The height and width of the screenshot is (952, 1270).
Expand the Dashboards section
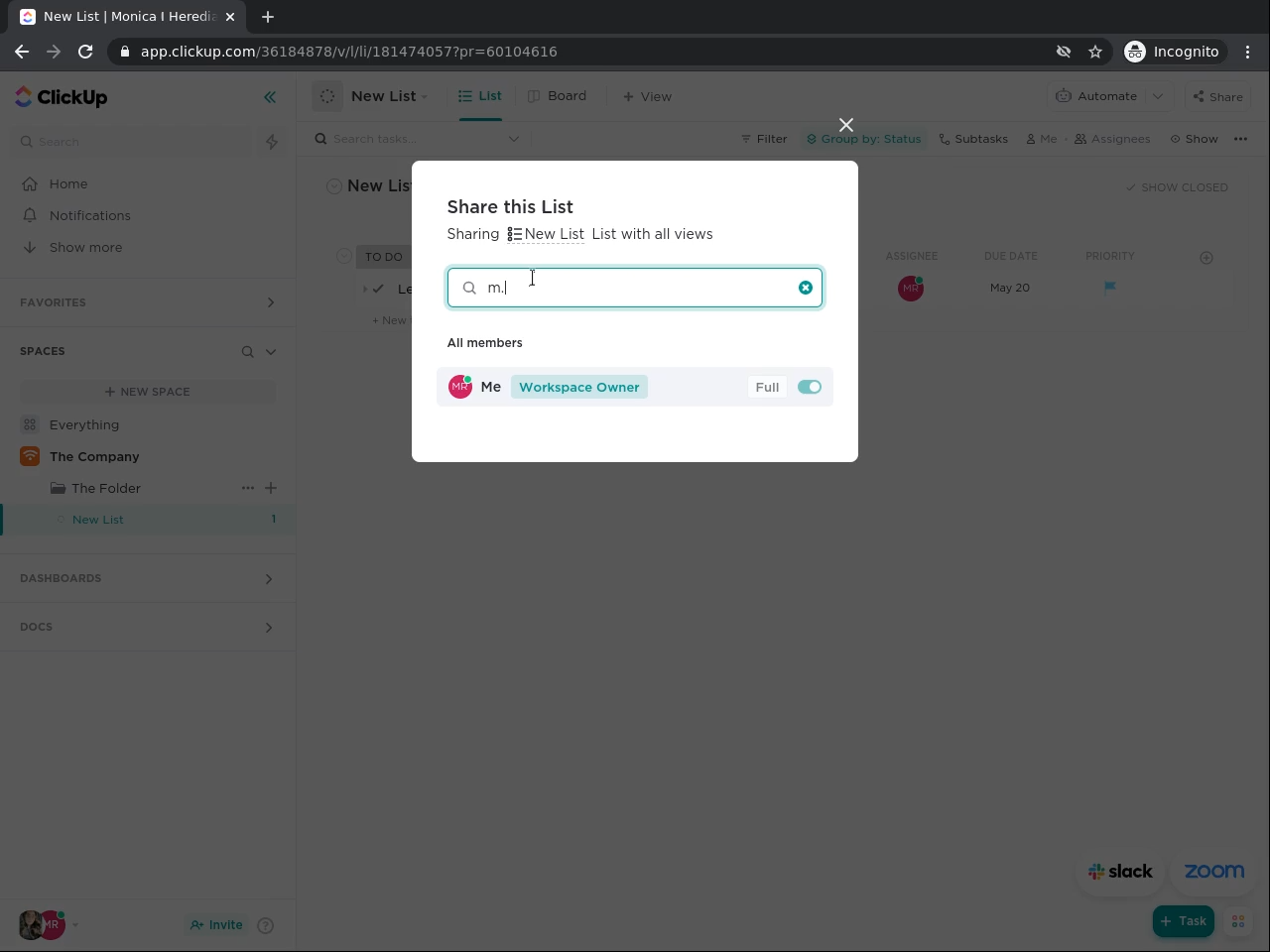(x=268, y=578)
